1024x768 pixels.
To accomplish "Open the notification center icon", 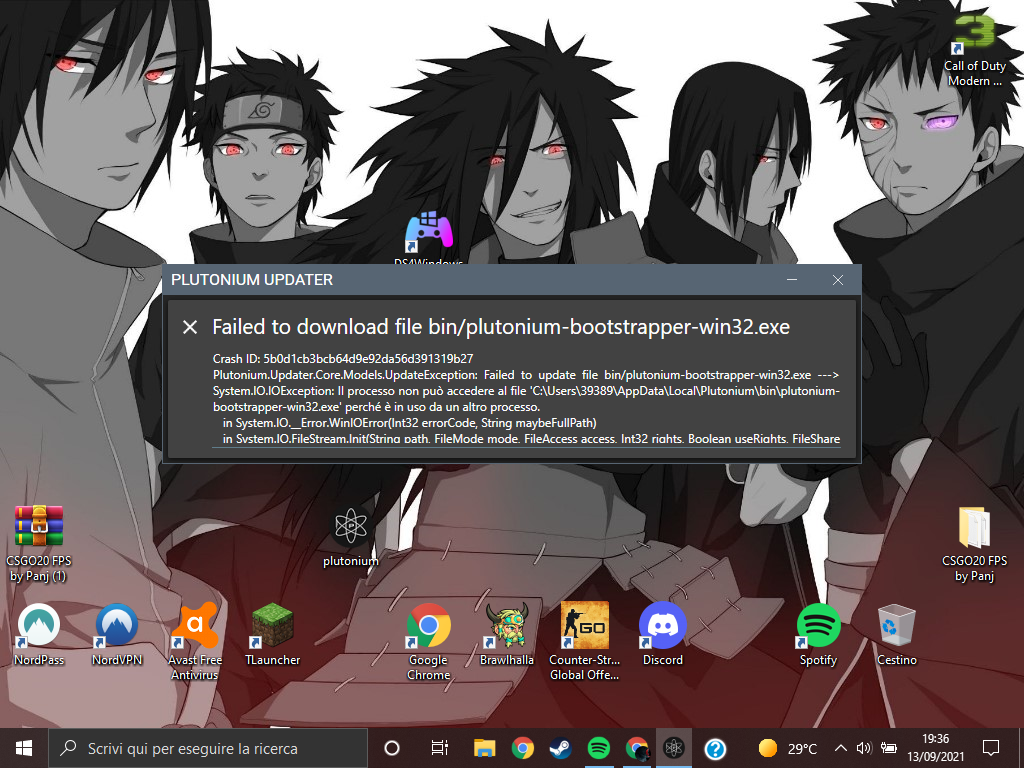I will click(991, 748).
